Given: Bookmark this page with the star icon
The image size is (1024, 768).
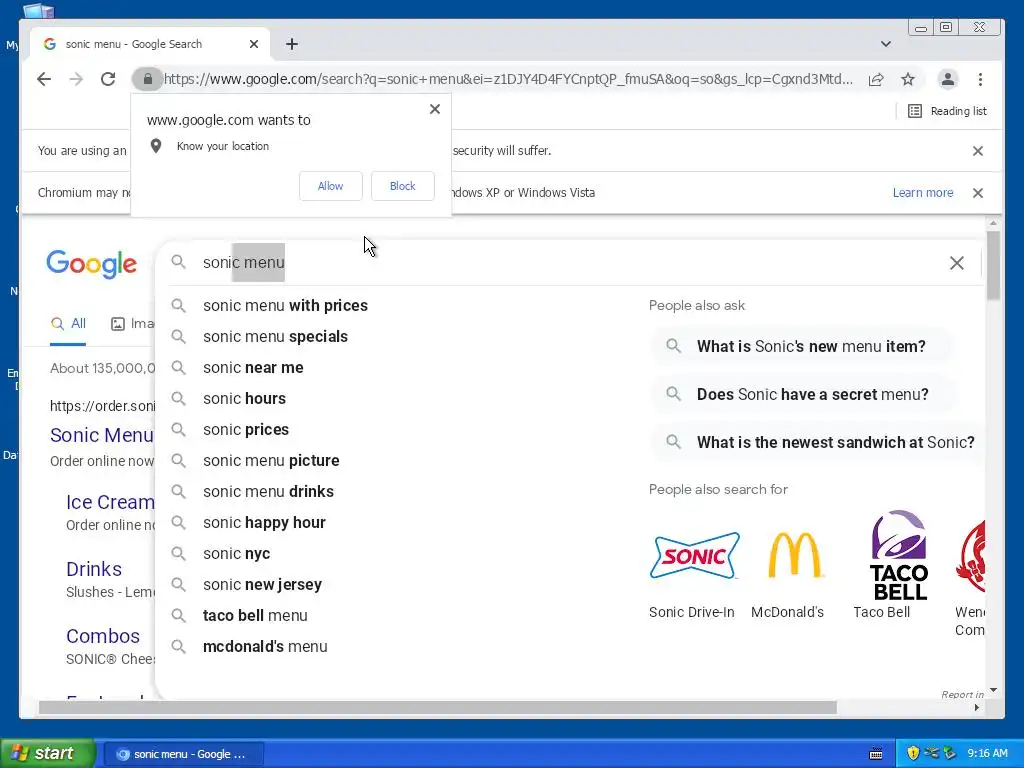Looking at the screenshot, I should pyautogui.click(x=908, y=79).
